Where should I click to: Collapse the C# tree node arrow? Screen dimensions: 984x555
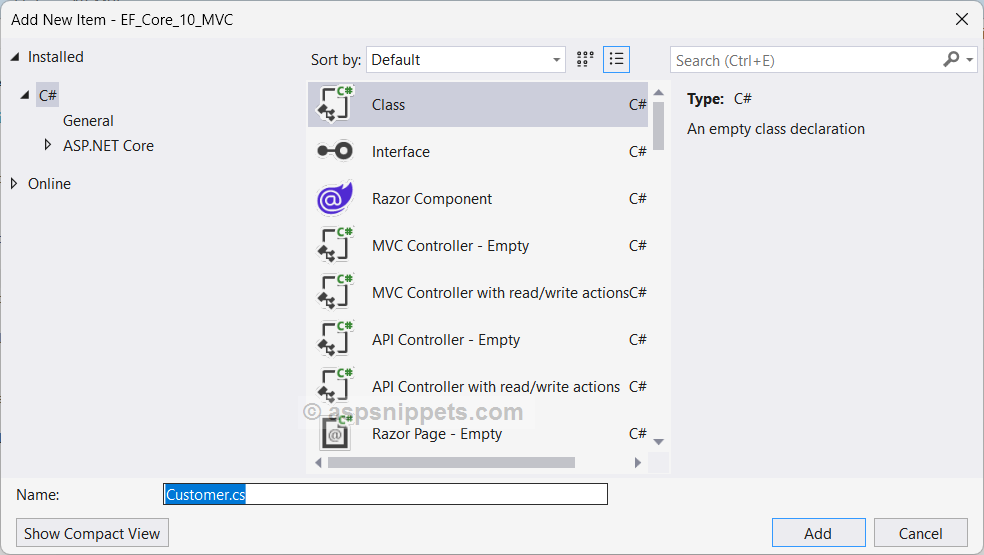coord(25,95)
